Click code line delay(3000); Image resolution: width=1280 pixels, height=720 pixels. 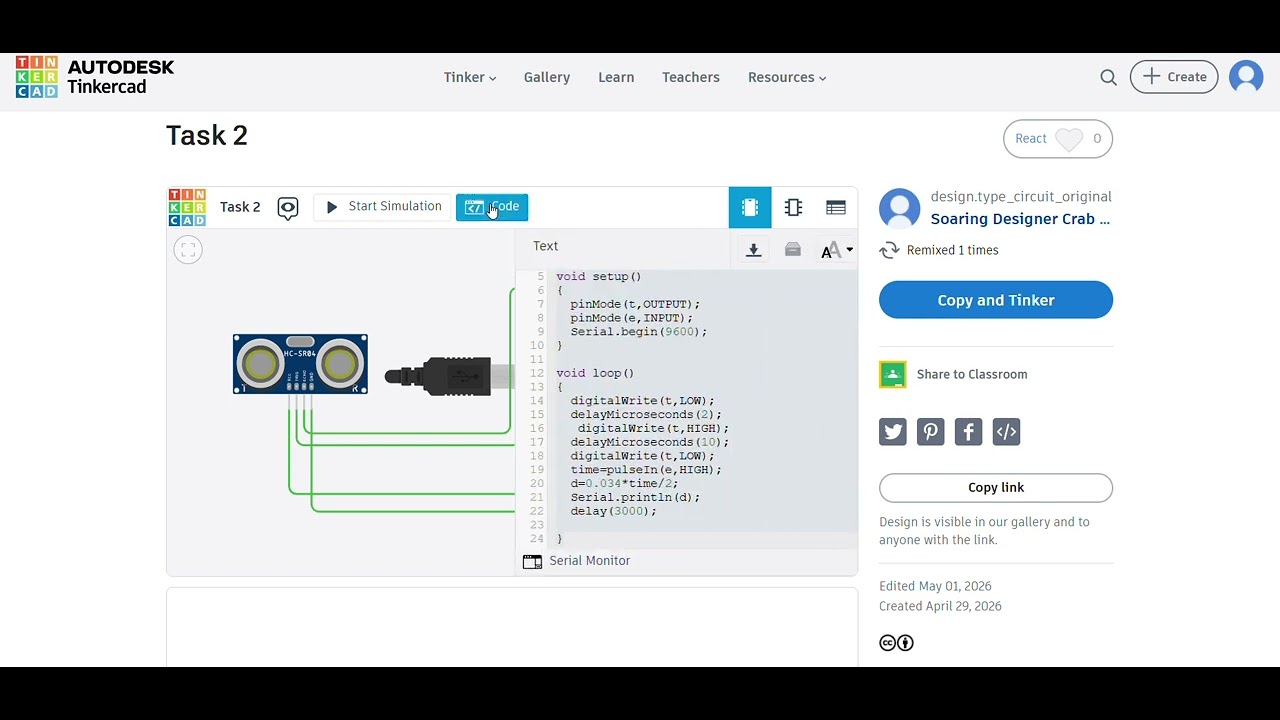pos(614,511)
